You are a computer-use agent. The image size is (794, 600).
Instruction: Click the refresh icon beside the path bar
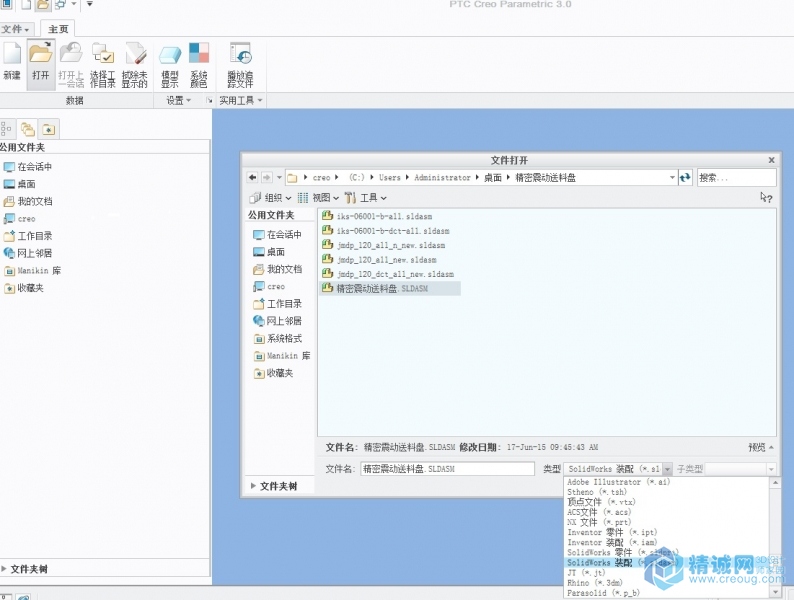click(685, 178)
